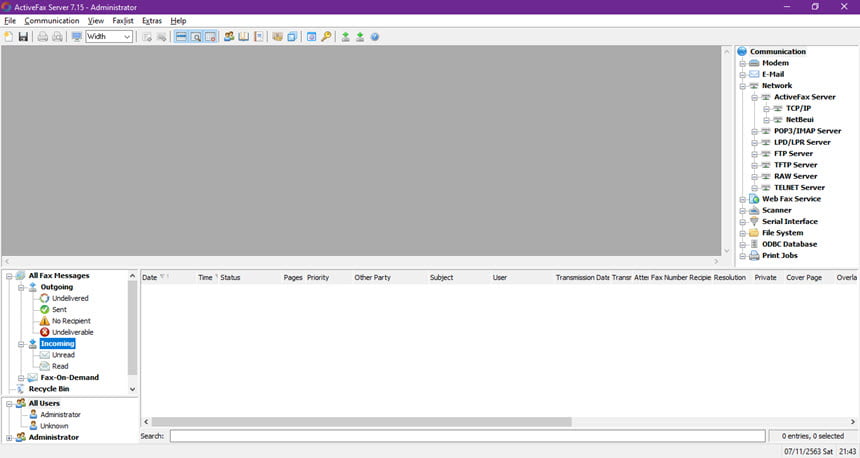
Task: Open the File menu
Action: tap(10, 21)
